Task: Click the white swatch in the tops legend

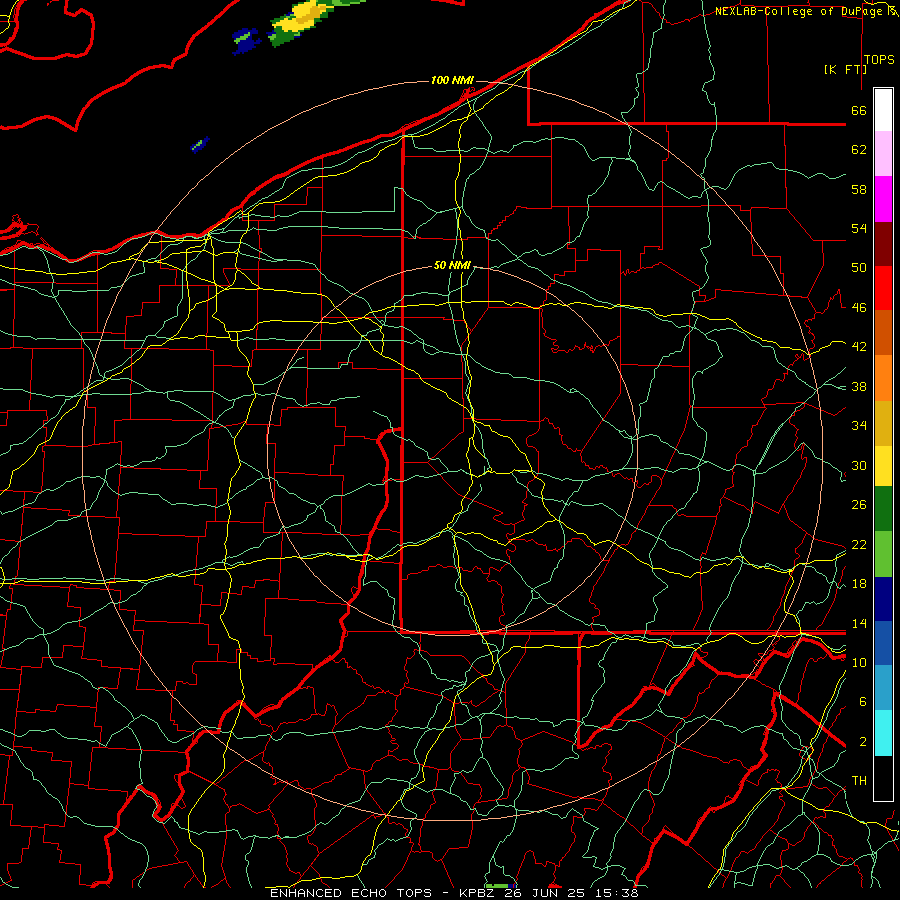Action: click(x=883, y=110)
